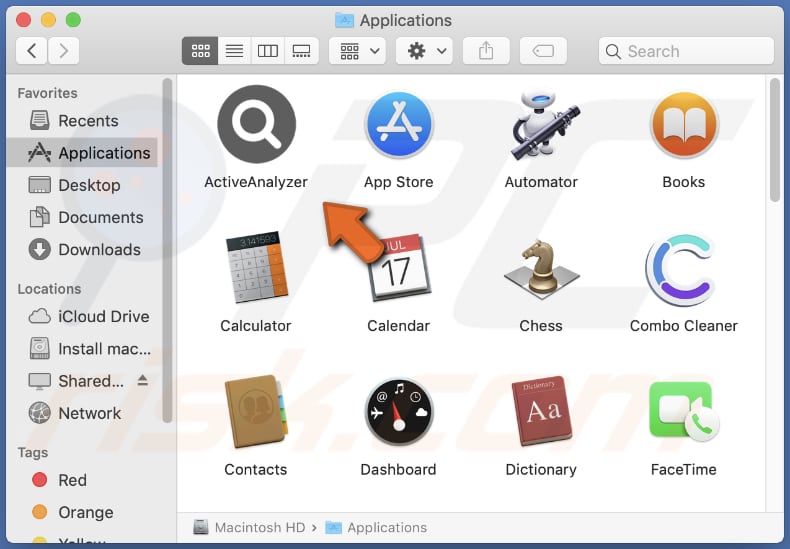Click the ActiveAnalyzer name label
The height and width of the screenshot is (549, 790).
(256, 182)
